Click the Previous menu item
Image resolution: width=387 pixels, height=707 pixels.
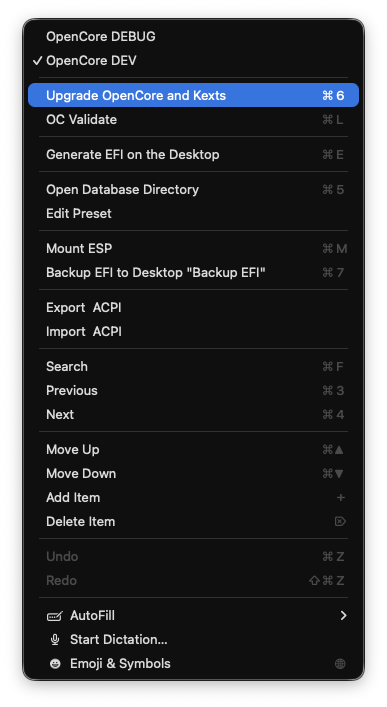(194, 390)
